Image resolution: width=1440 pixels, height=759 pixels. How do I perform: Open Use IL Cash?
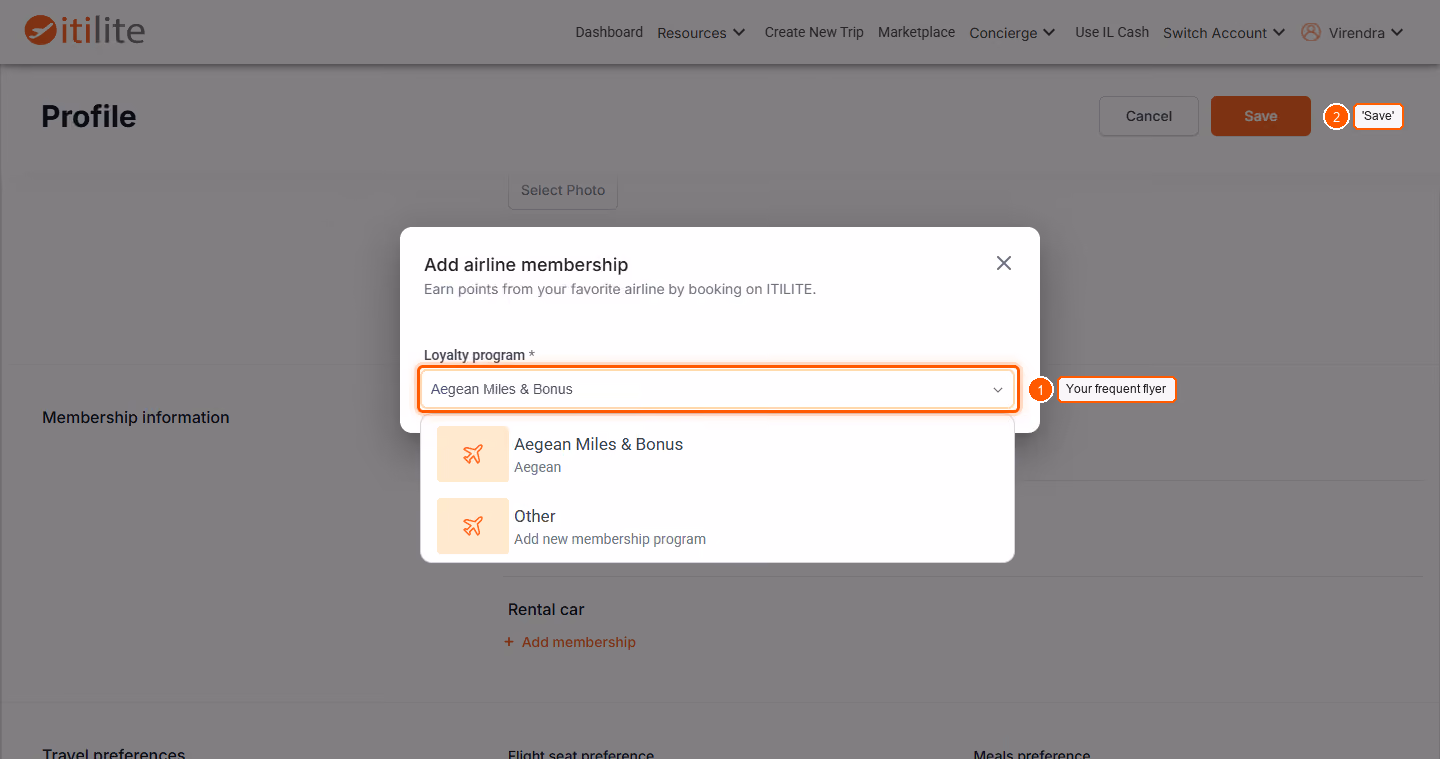1112,32
